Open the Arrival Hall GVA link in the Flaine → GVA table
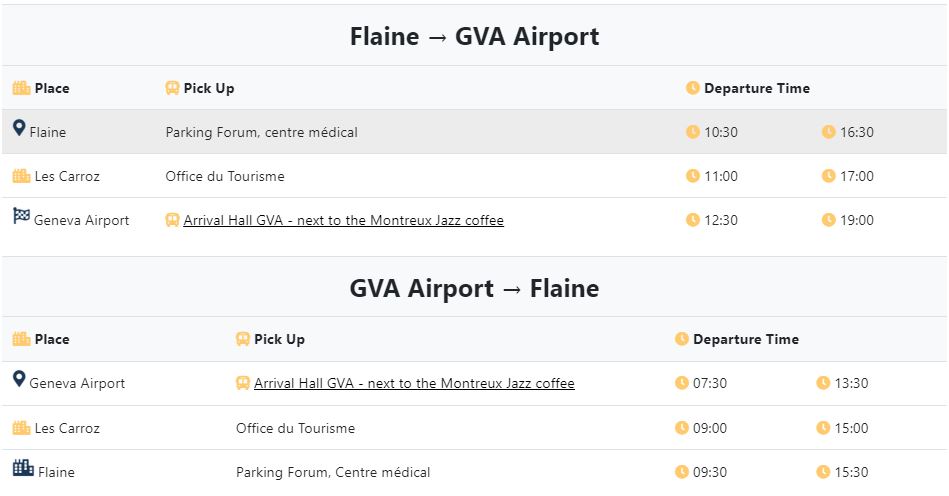This screenshot has width=949, height=496. pos(344,220)
